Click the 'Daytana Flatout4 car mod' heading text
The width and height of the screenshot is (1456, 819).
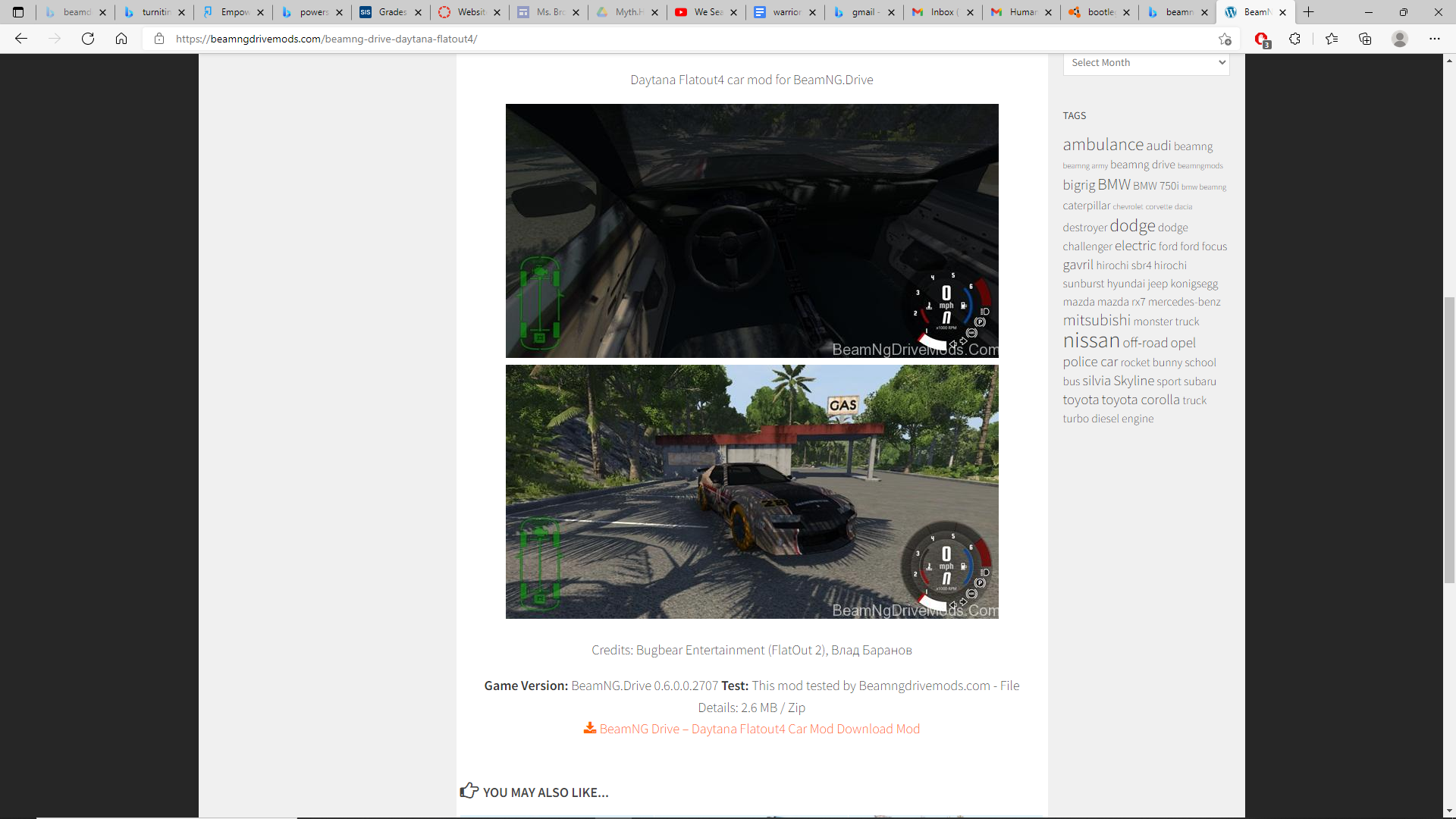click(x=752, y=80)
